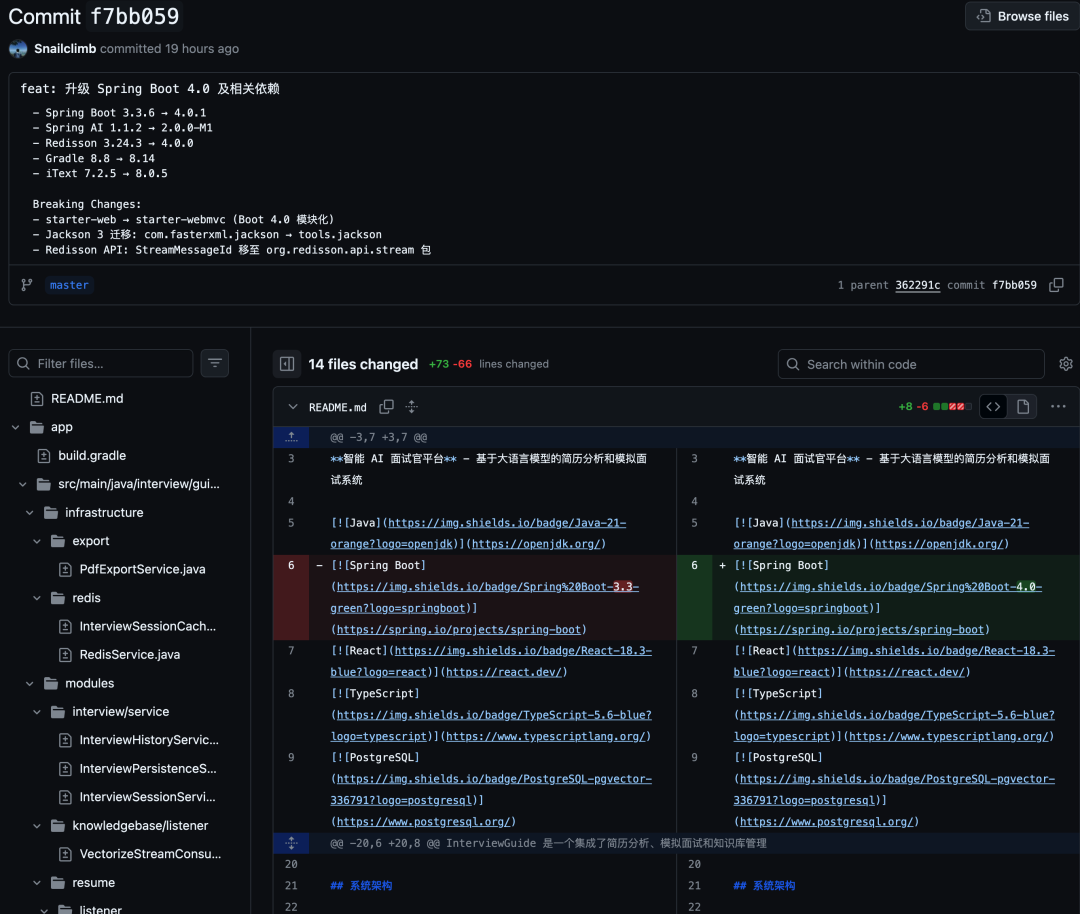The height and width of the screenshot is (914, 1080).
Task: Collapse the file tree sidebar
Action: tap(287, 364)
